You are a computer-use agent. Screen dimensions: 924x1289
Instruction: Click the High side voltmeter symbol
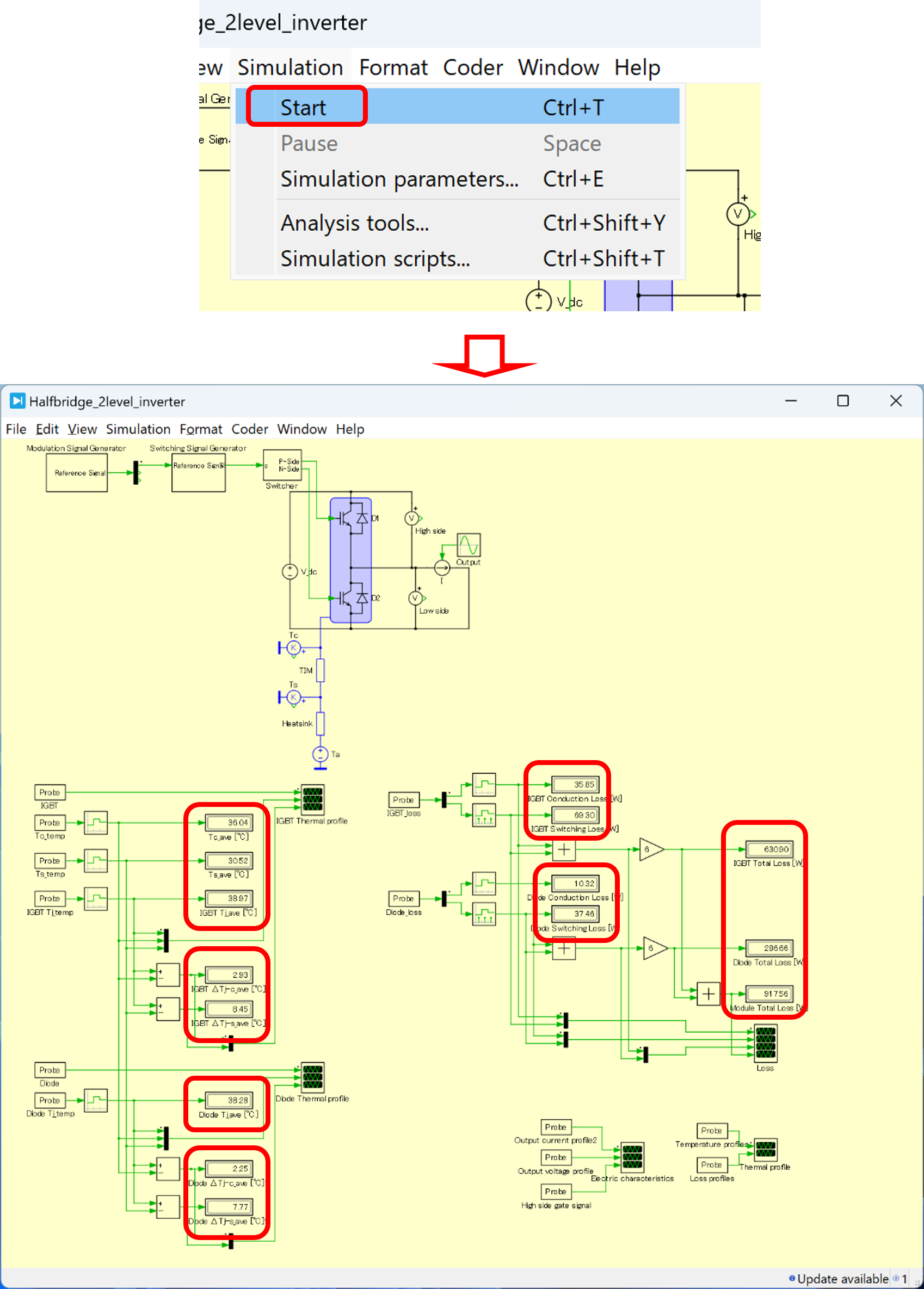point(411,519)
